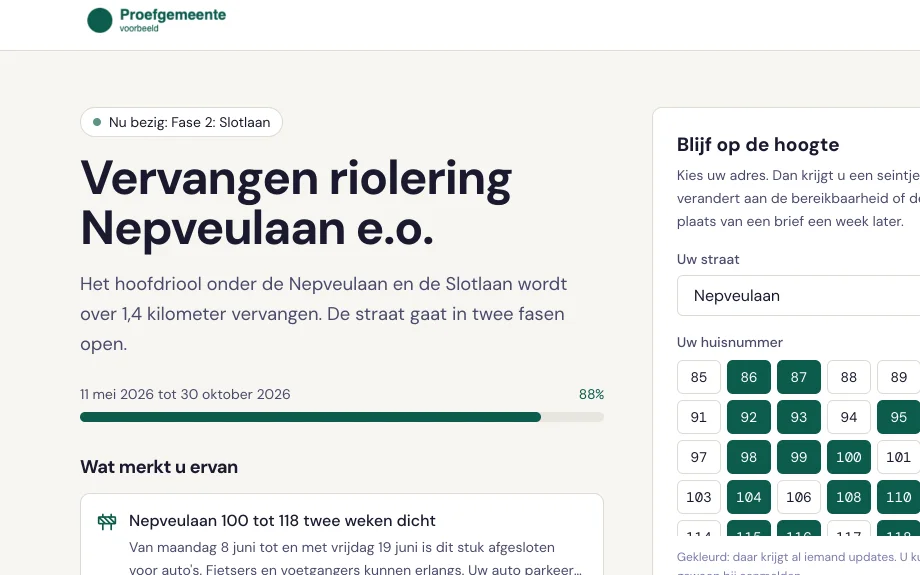Image resolution: width=920 pixels, height=575 pixels.
Task: Pick house number 110
Action: [899, 497]
